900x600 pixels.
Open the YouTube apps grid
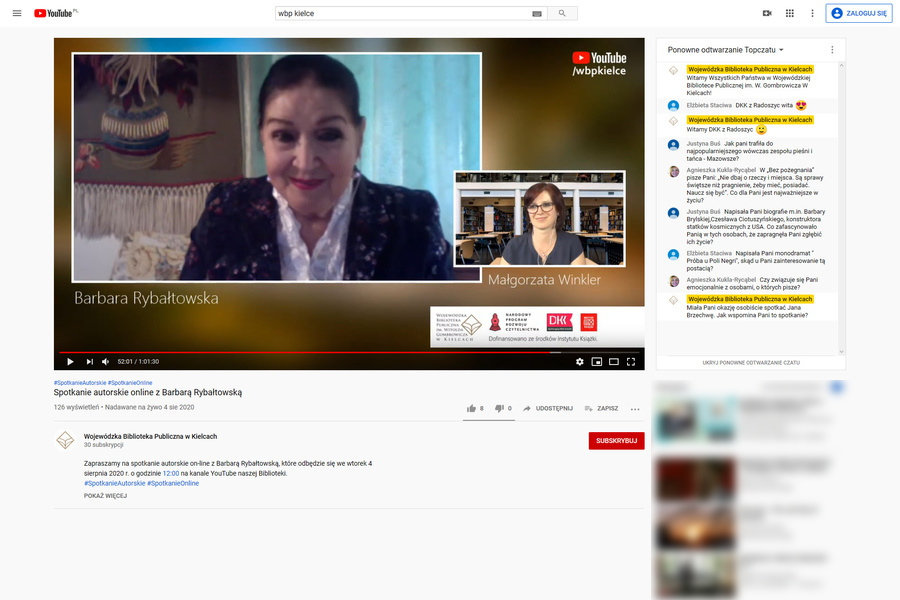(790, 13)
